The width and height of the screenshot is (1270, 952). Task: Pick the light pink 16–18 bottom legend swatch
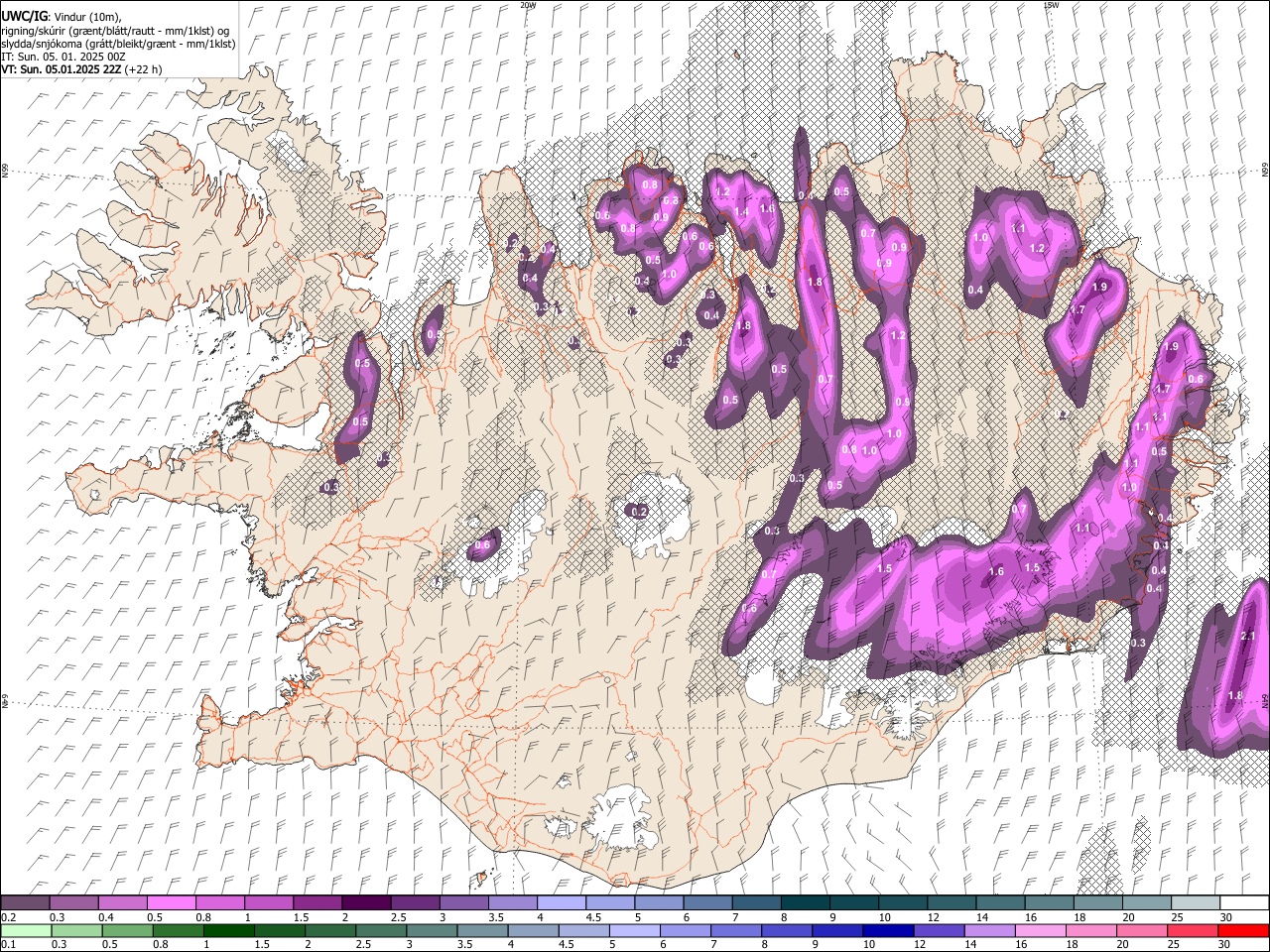point(1041,930)
